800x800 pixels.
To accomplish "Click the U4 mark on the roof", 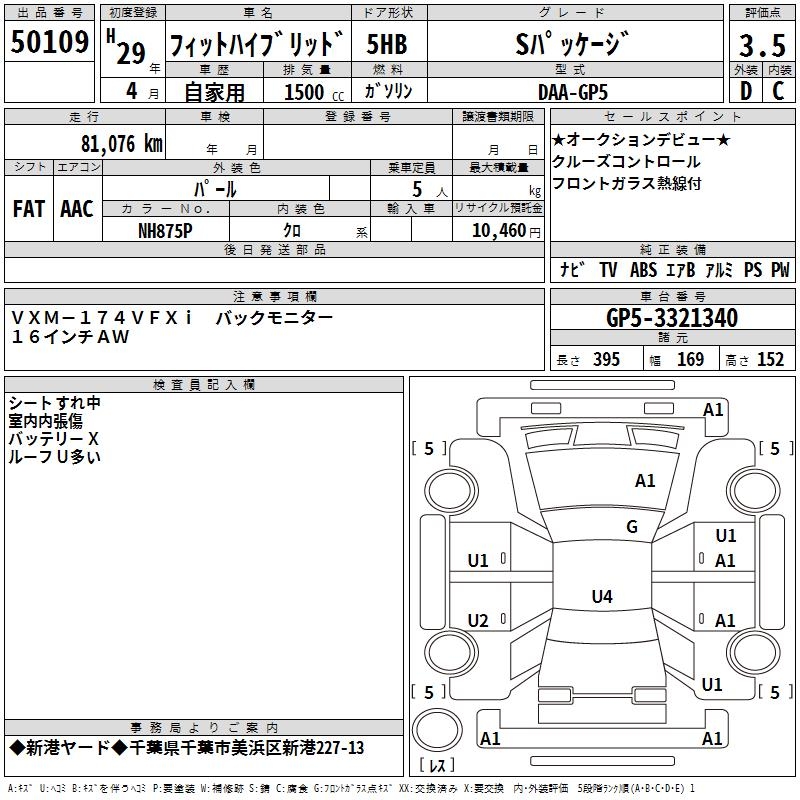I will (602, 596).
